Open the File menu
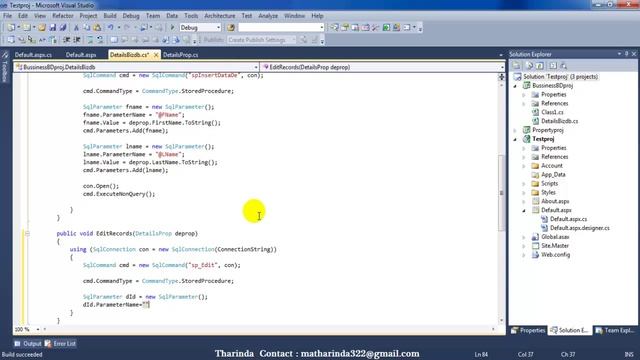Viewport: 640px width, 360px height. tap(7, 16)
